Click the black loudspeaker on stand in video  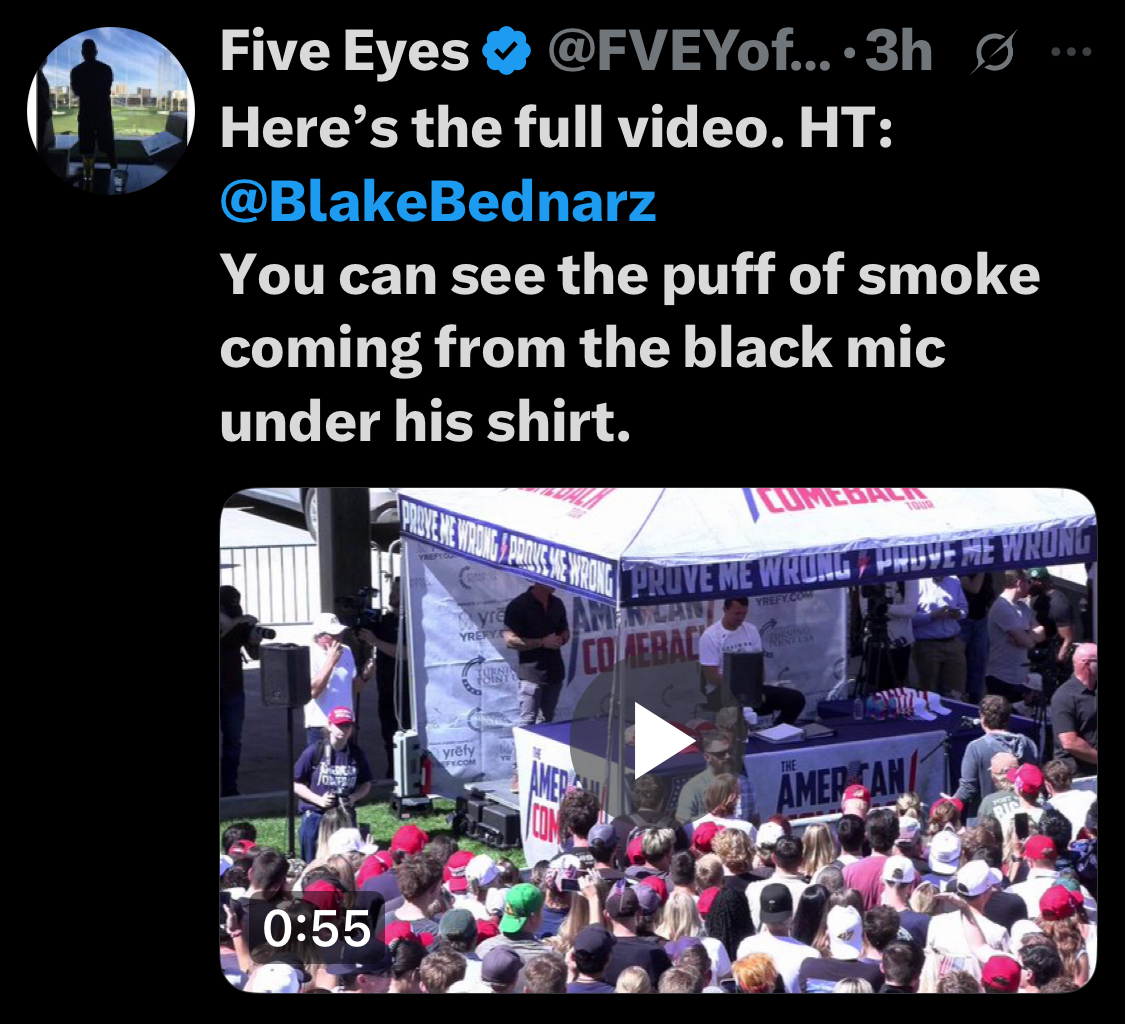click(285, 675)
